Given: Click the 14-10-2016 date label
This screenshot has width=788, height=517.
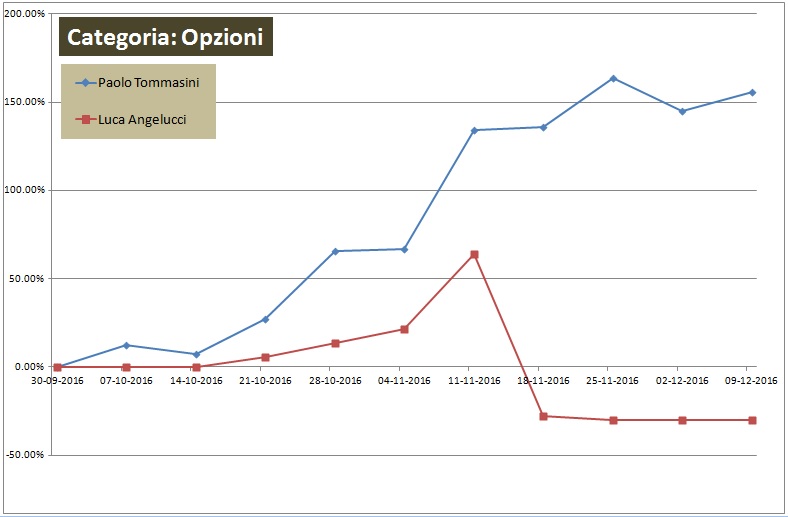Looking at the screenshot, I should pyautogui.click(x=196, y=380).
